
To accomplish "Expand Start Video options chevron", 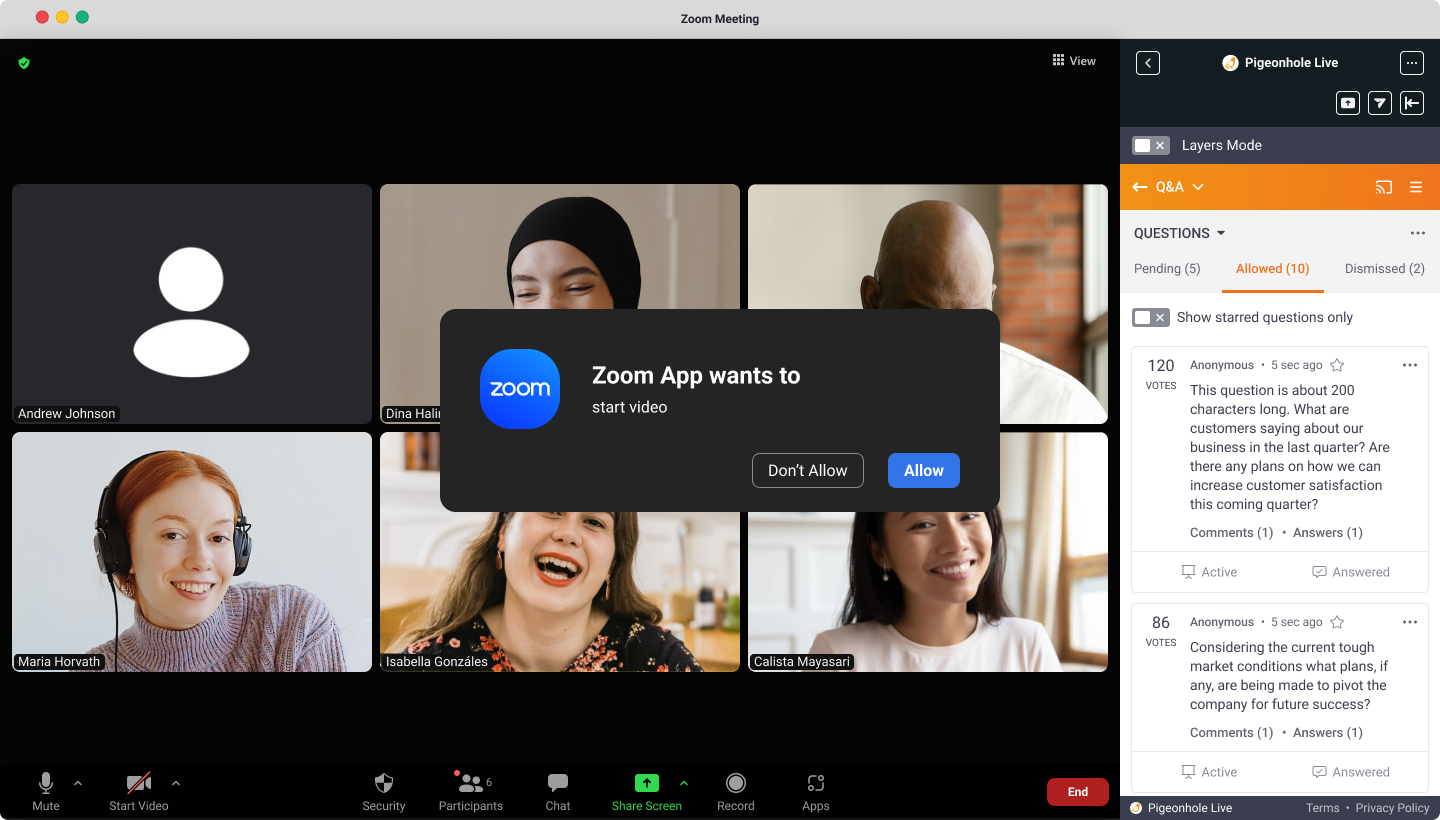I will 176,784.
